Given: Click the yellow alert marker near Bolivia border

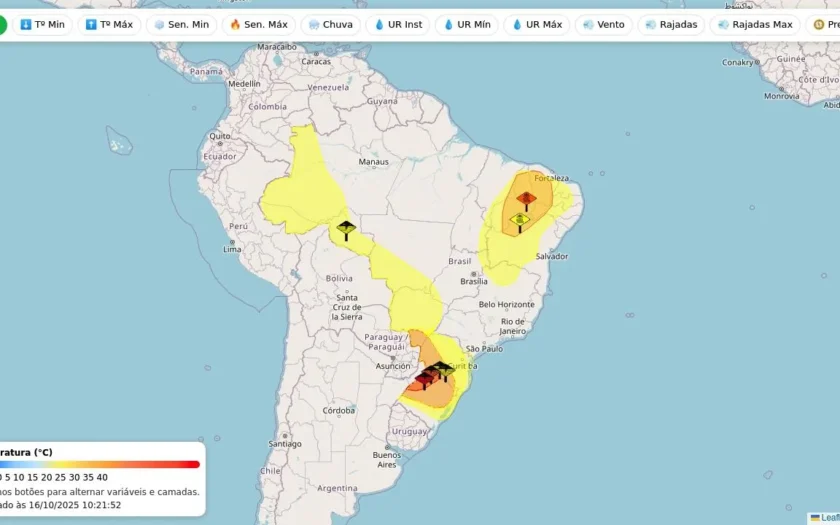Looking at the screenshot, I should (346, 230).
